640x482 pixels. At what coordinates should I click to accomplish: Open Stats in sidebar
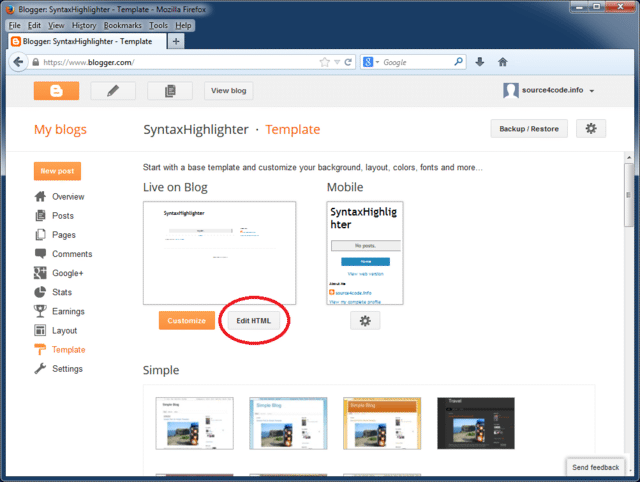point(62,292)
